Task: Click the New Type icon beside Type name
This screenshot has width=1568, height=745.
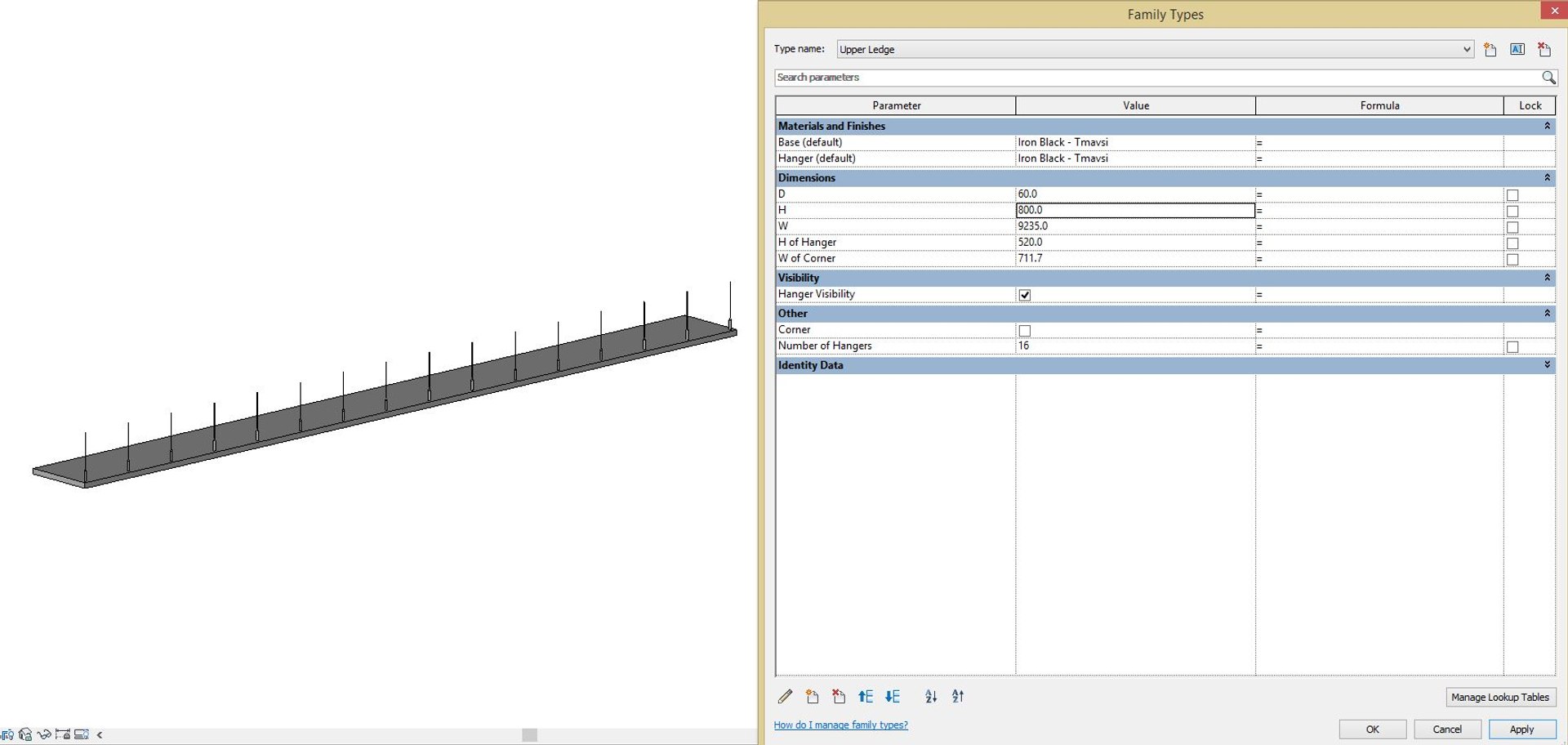Action: pyautogui.click(x=1490, y=50)
